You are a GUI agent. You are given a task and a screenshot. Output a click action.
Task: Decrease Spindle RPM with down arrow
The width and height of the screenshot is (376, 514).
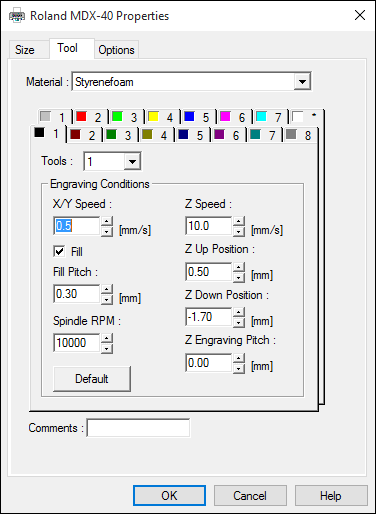107,348
